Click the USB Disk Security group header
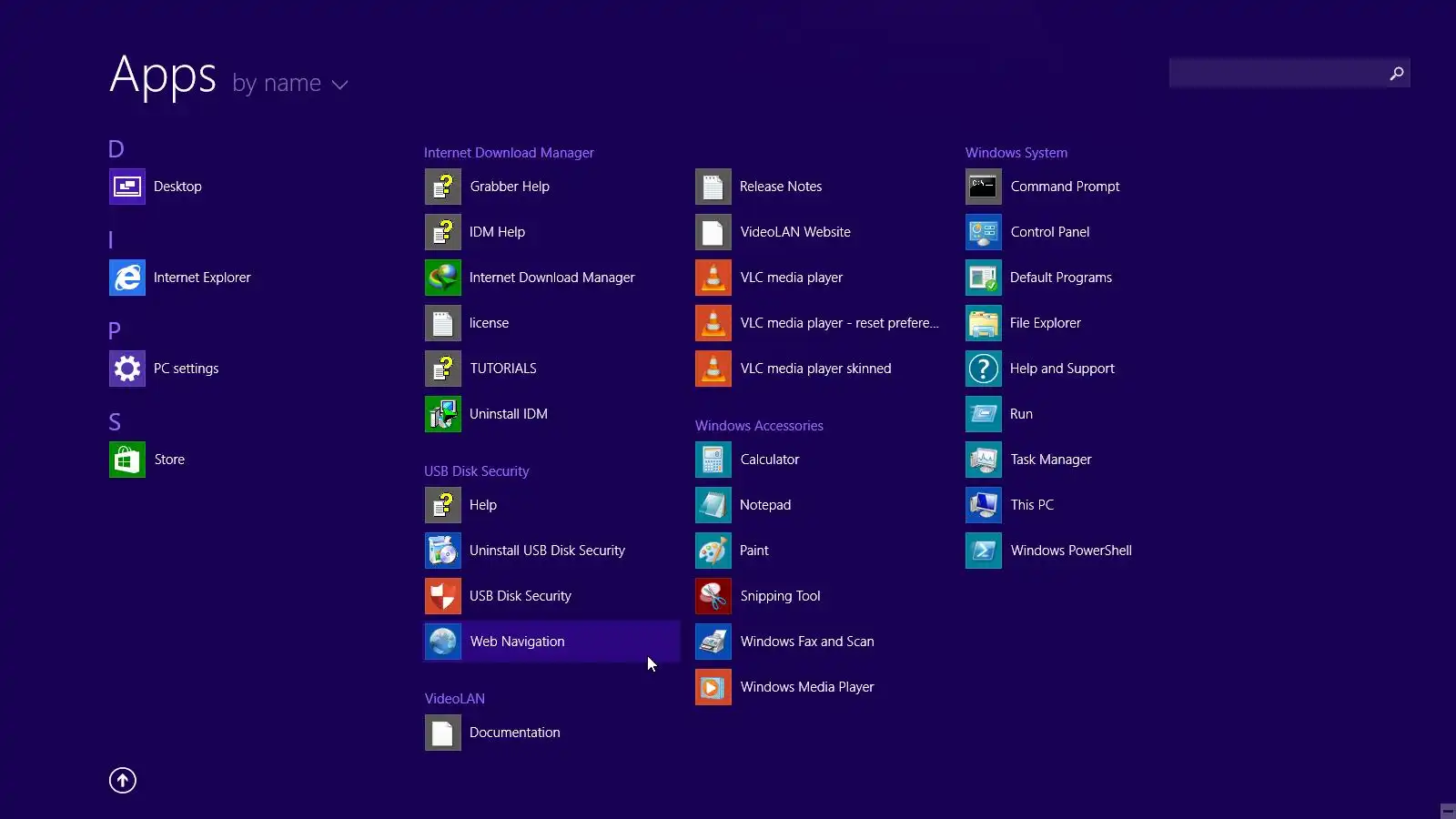Viewport: 1456px width, 819px height. pos(476,471)
